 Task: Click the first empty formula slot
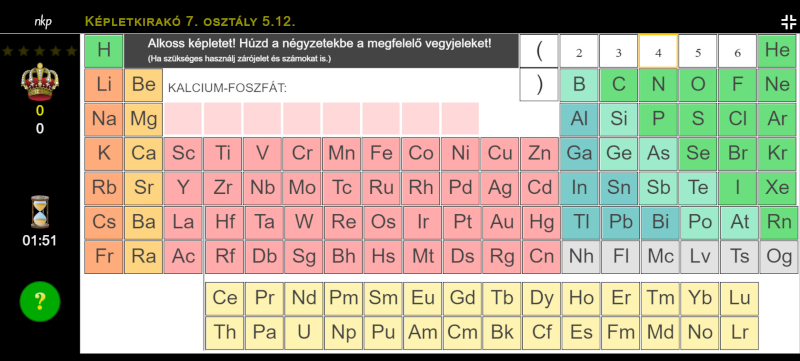tap(183, 118)
